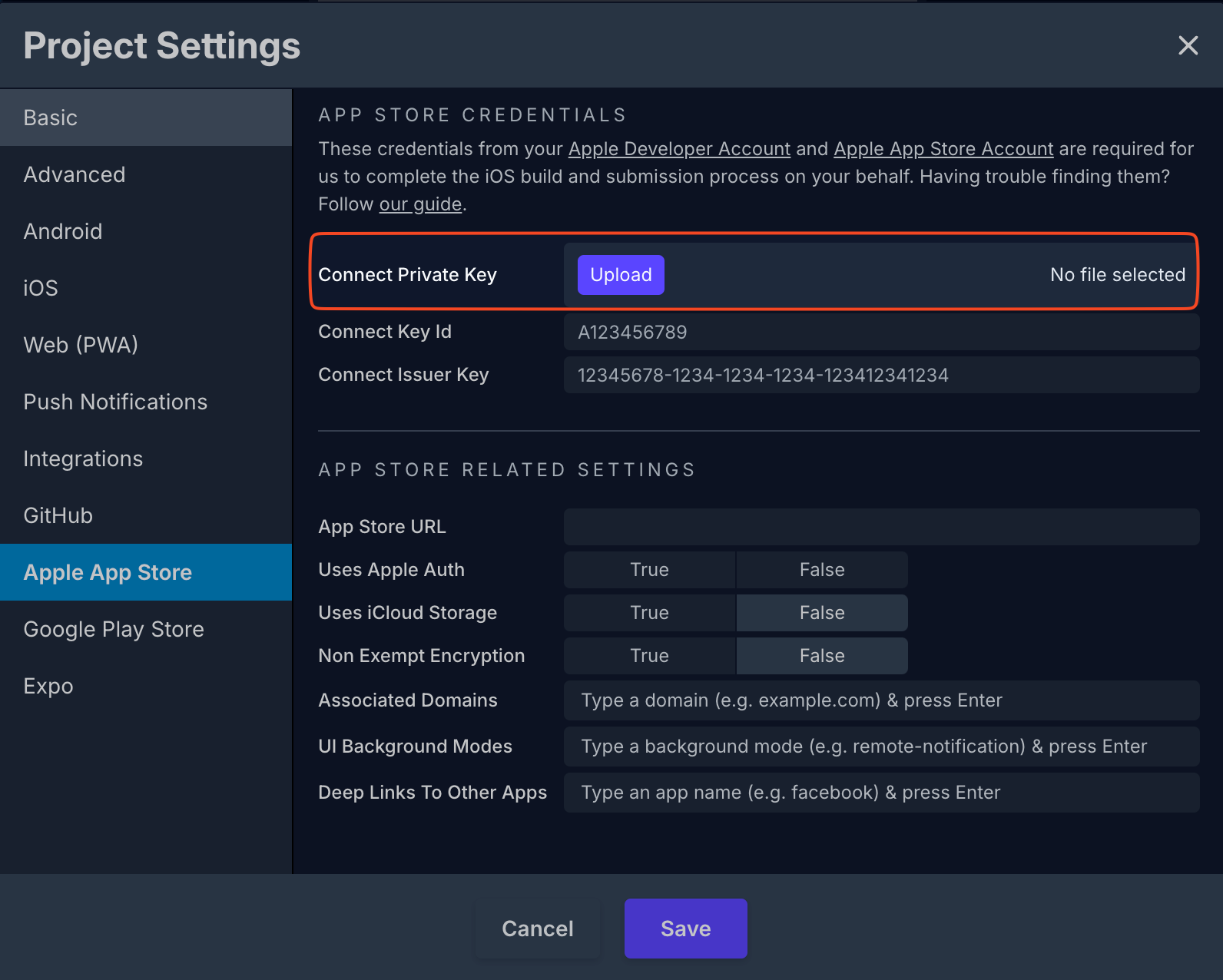Image resolution: width=1223 pixels, height=980 pixels.
Task: Focus the Associated Domains input
Action: pyautogui.click(x=881, y=700)
